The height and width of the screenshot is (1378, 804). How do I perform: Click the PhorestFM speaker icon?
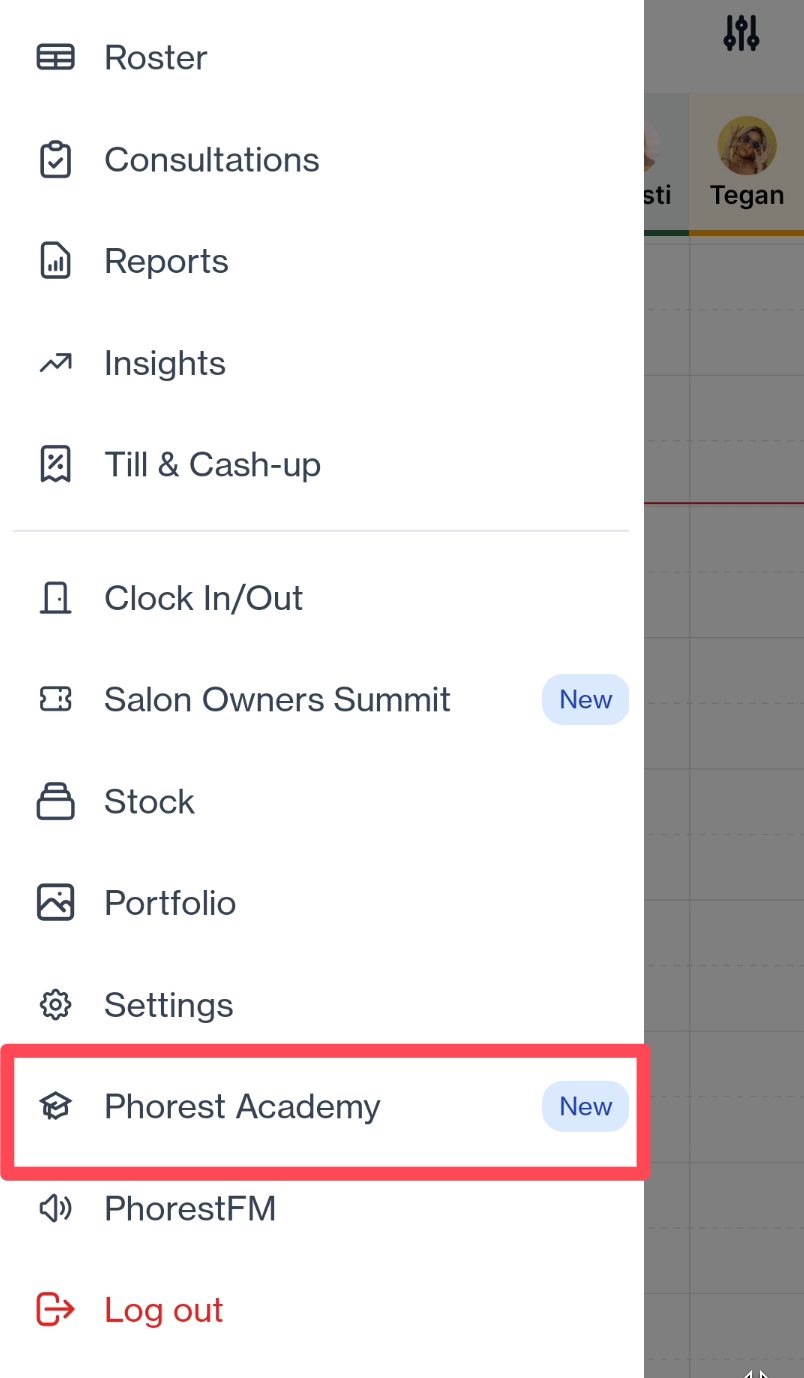click(x=55, y=1209)
